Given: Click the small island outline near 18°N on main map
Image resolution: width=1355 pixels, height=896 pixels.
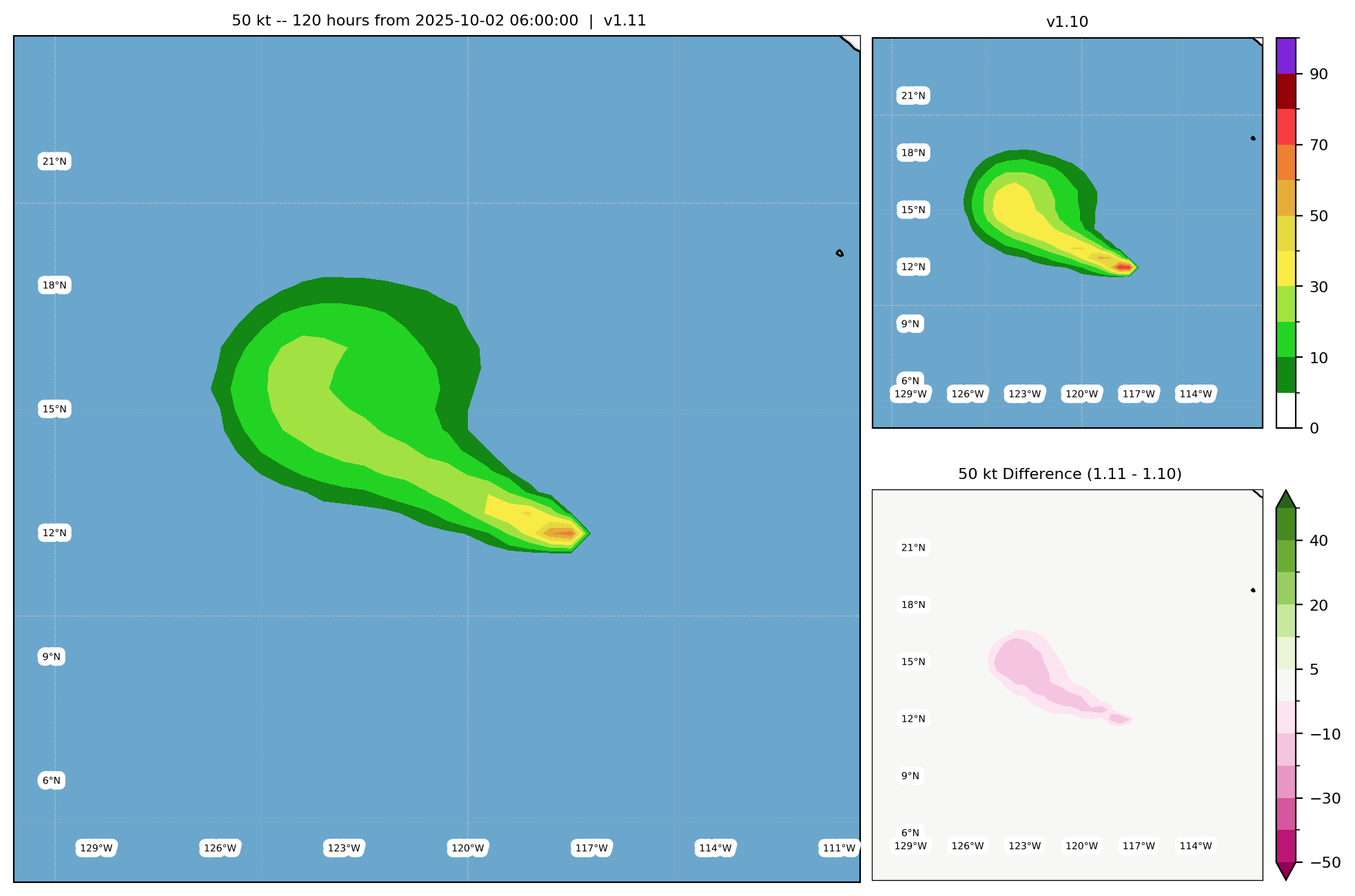Looking at the screenshot, I should (x=839, y=254).
